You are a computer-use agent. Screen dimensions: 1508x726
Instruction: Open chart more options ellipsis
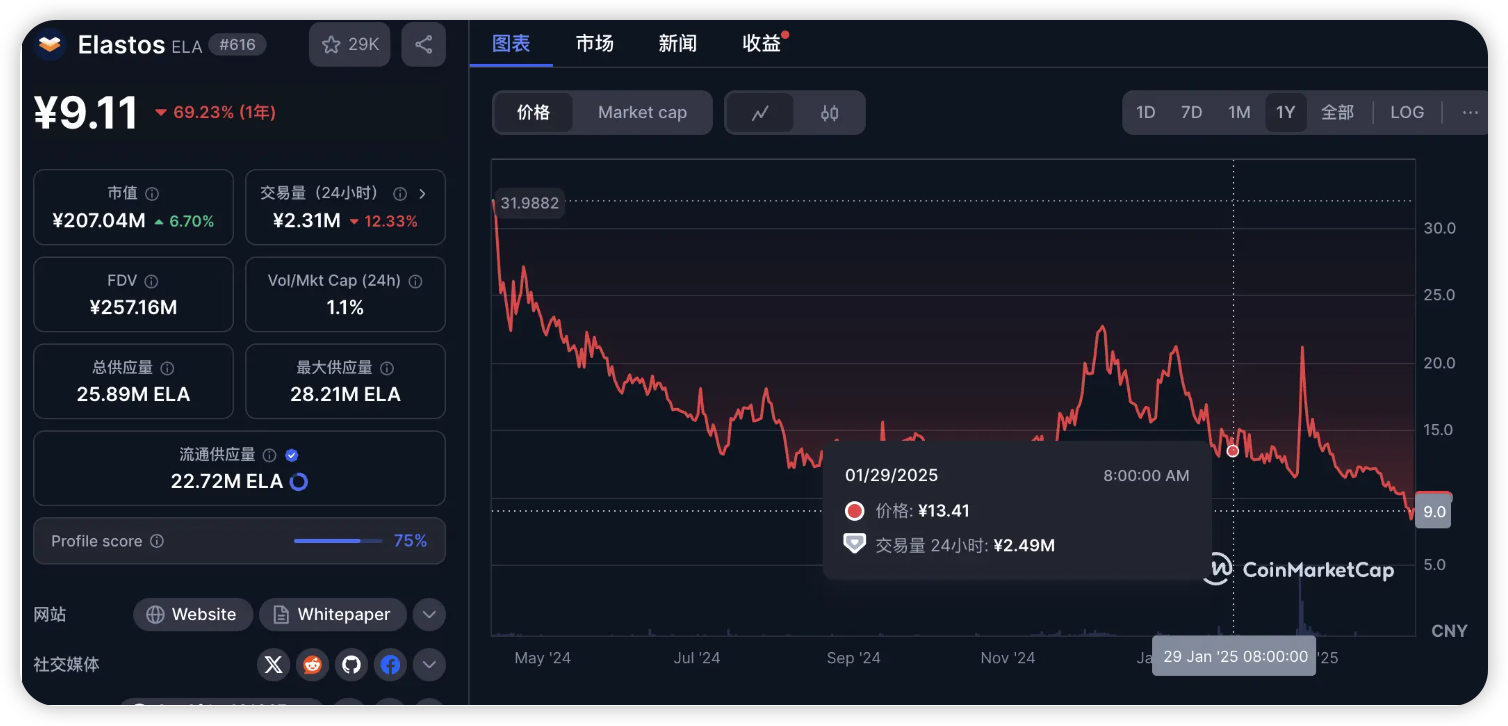[x=1469, y=113]
